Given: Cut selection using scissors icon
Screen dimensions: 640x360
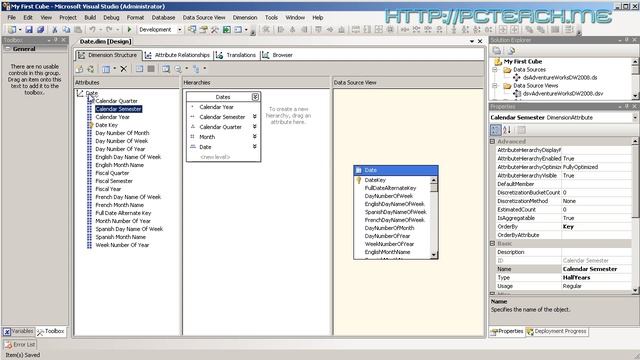Looking at the screenshot, I should click(55, 30).
